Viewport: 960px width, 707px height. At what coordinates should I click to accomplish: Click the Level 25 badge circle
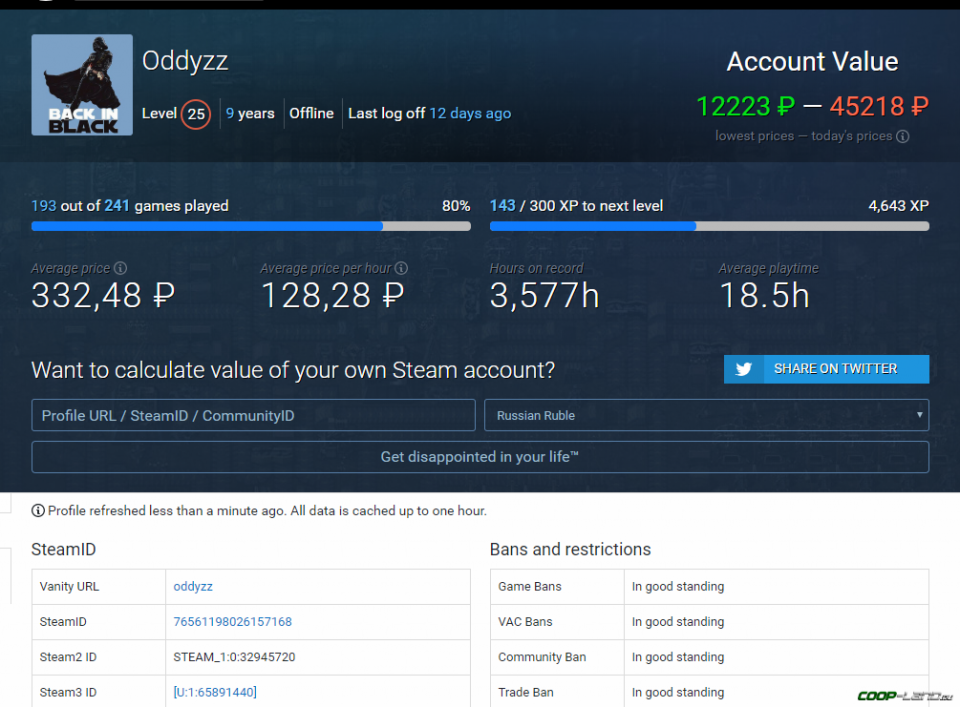point(196,114)
